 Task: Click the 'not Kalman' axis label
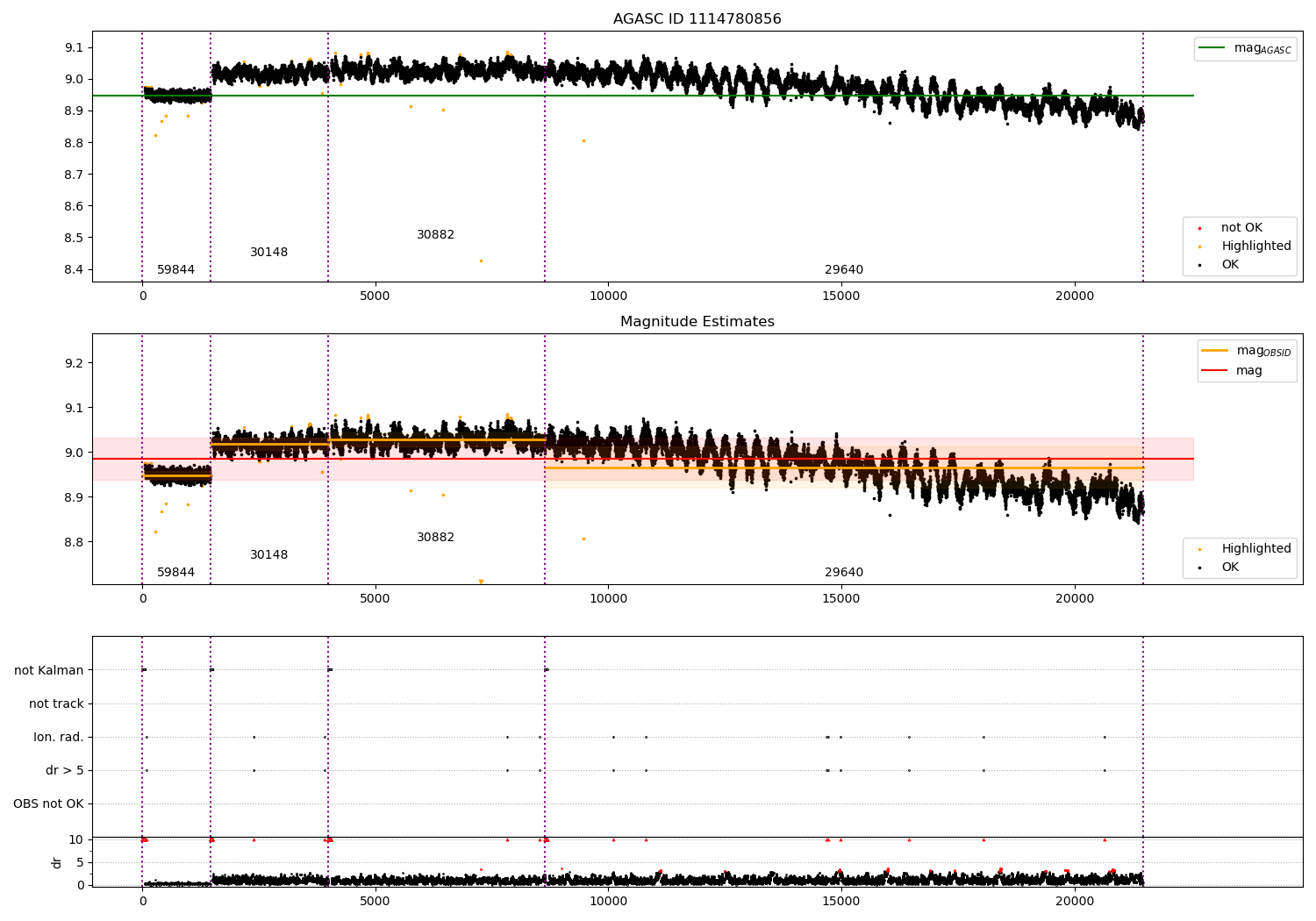[x=49, y=670]
